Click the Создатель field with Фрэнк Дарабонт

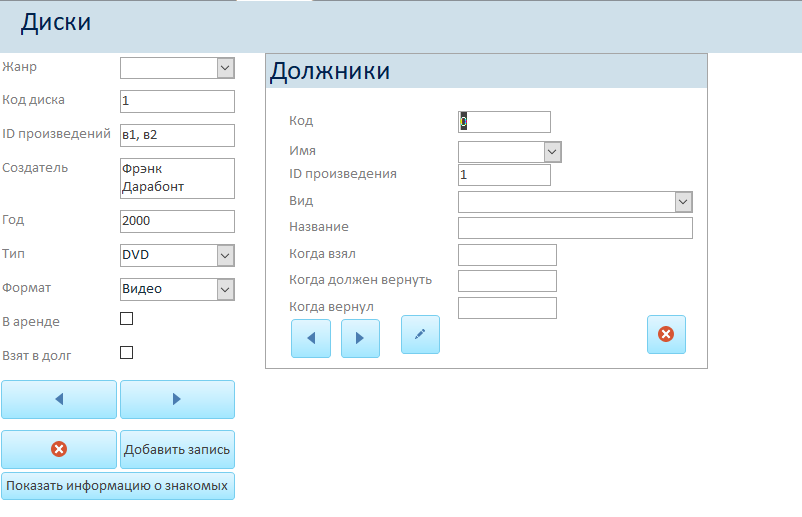(x=177, y=178)
